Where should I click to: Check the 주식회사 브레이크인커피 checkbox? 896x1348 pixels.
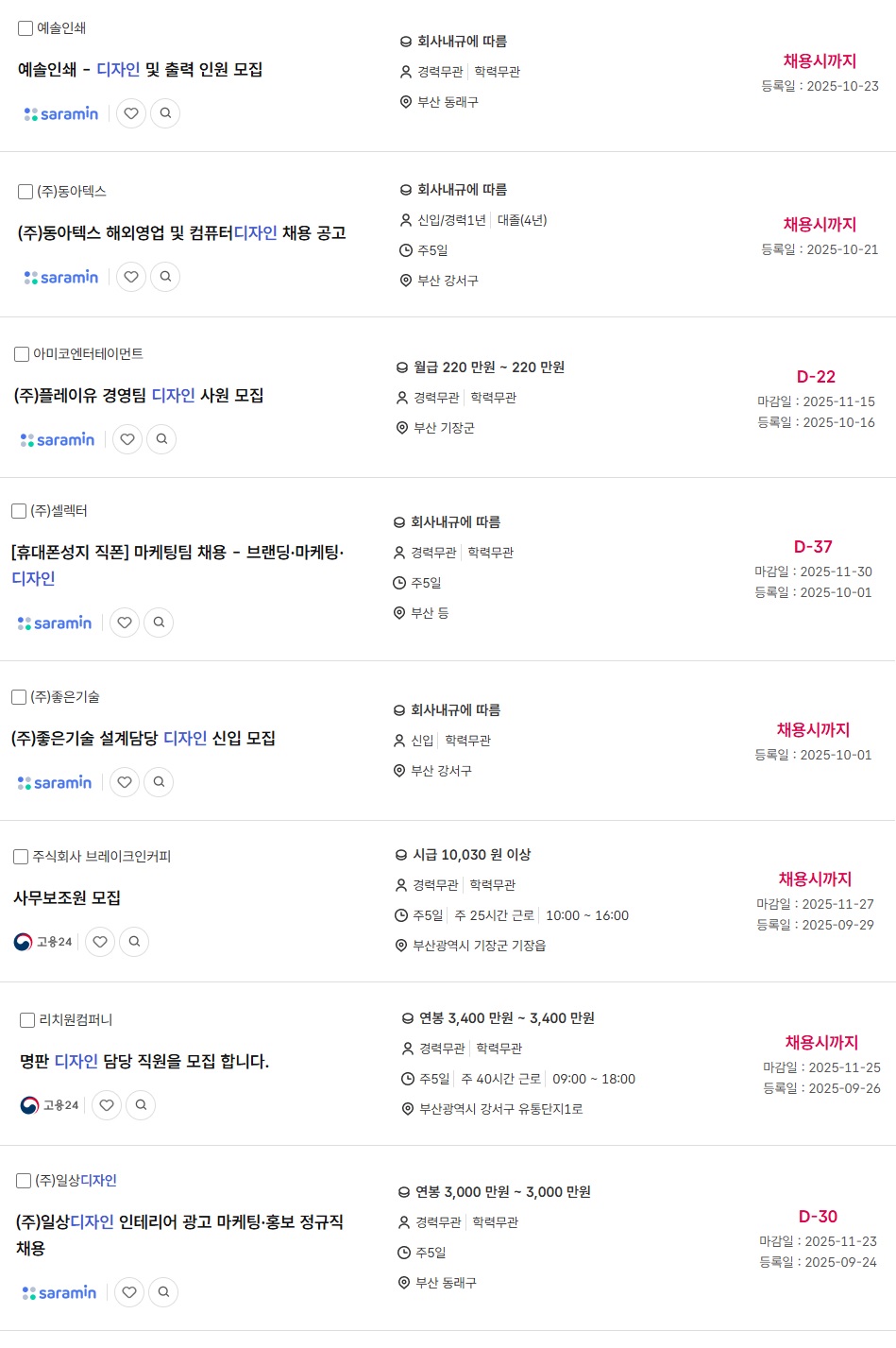coord(21,857)
